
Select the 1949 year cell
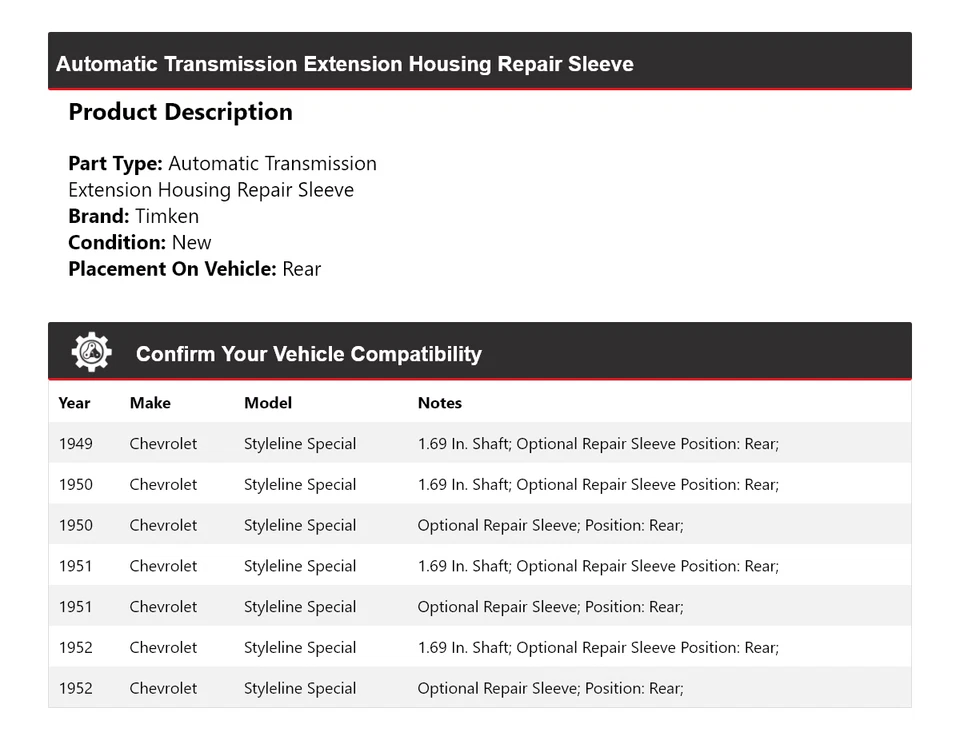[75, 444]
